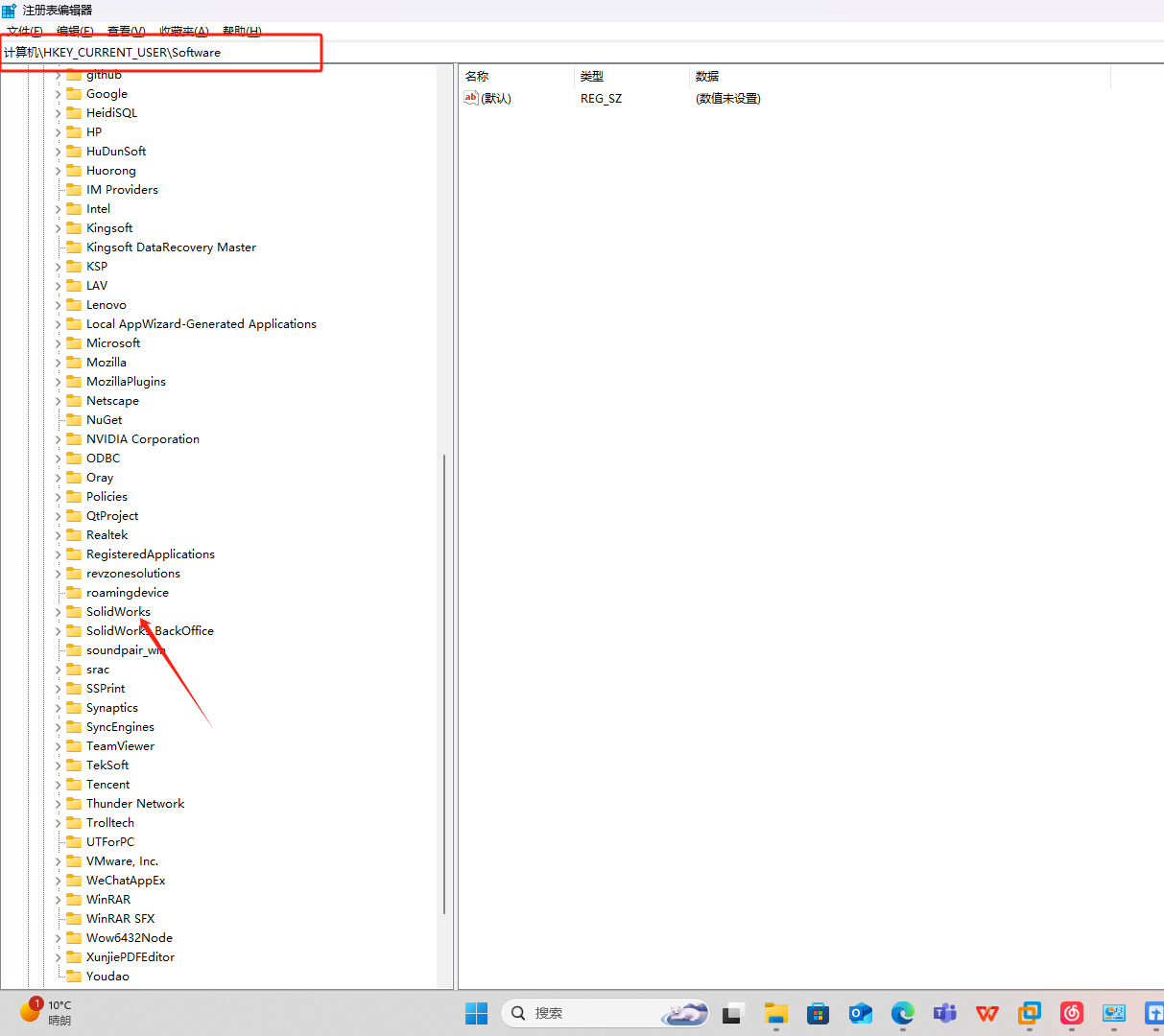
Task: Click the NuGet key folder icon
Action: pyautogui.click(x=74, y=419)
